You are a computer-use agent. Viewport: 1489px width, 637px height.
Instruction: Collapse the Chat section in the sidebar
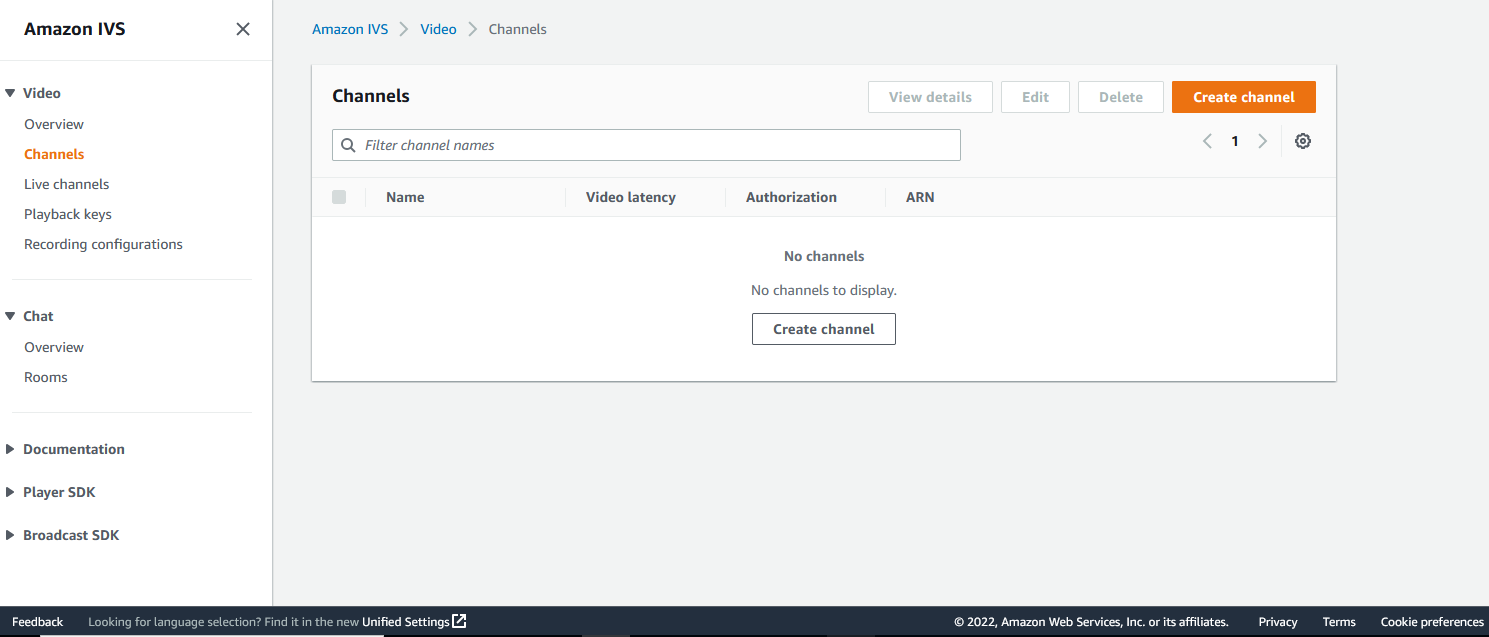(x=12, y=315)
